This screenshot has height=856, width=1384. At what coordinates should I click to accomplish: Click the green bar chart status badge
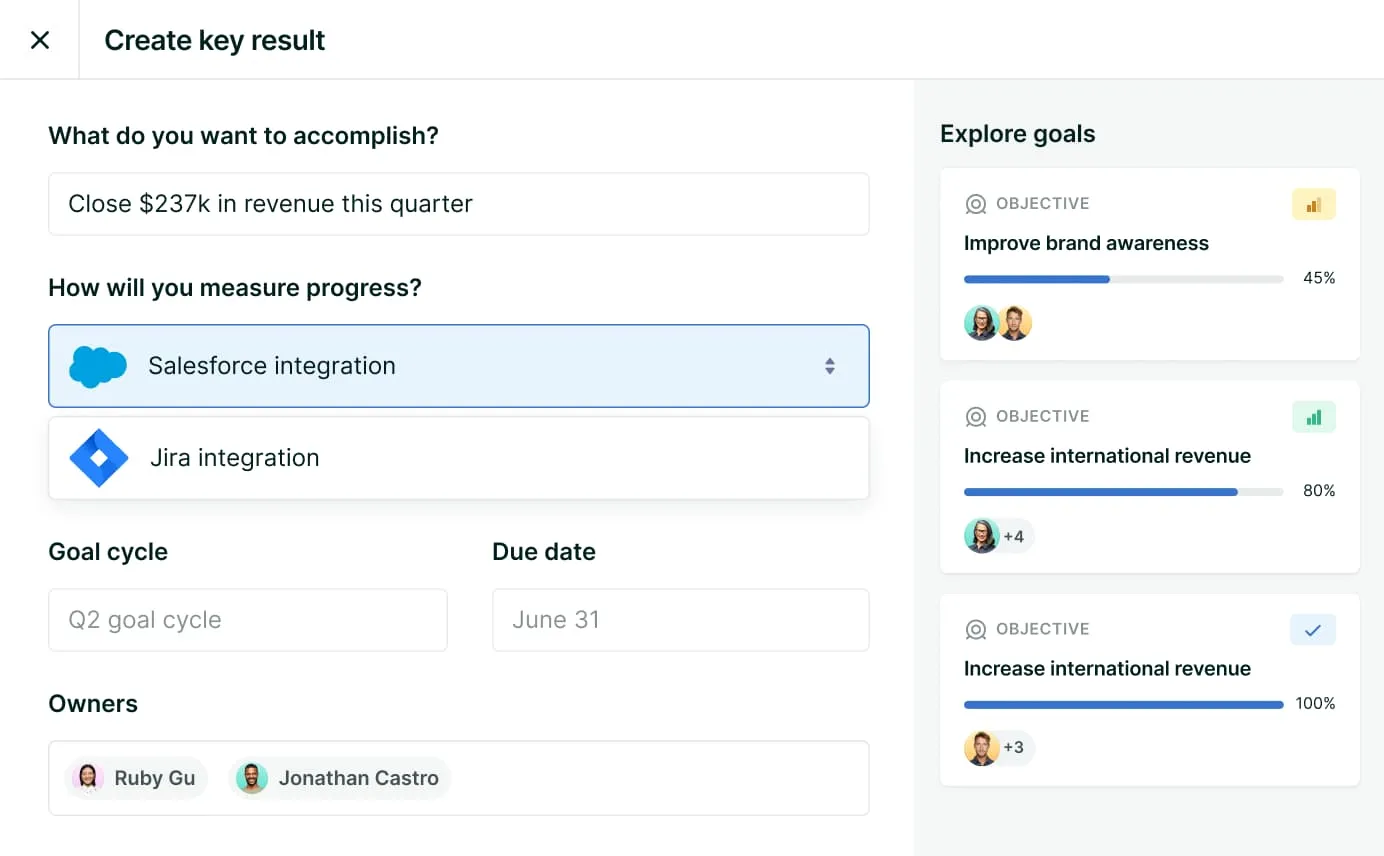click(1313, 417)
